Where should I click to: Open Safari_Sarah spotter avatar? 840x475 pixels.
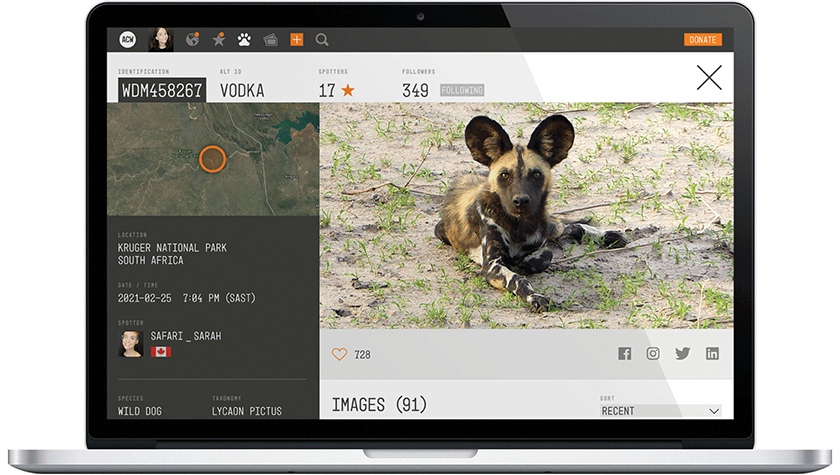pyautogui.click(x=130, y=344)
